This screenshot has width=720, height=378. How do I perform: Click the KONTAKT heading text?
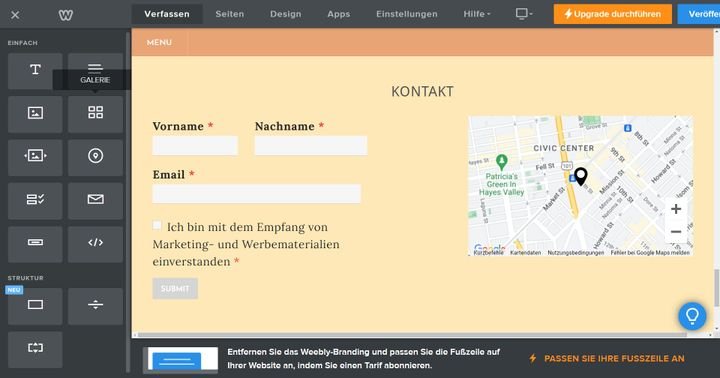point(422,91)
